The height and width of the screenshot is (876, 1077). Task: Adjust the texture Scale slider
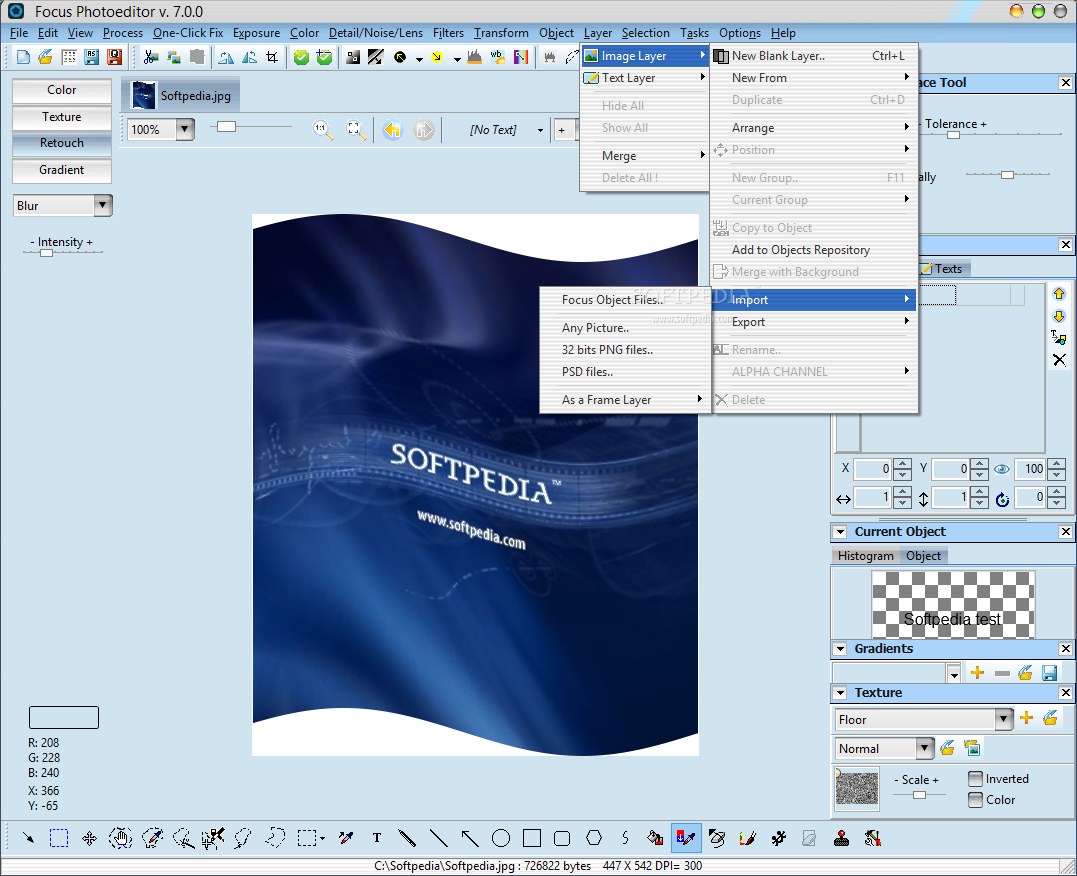tap(918, 794)
